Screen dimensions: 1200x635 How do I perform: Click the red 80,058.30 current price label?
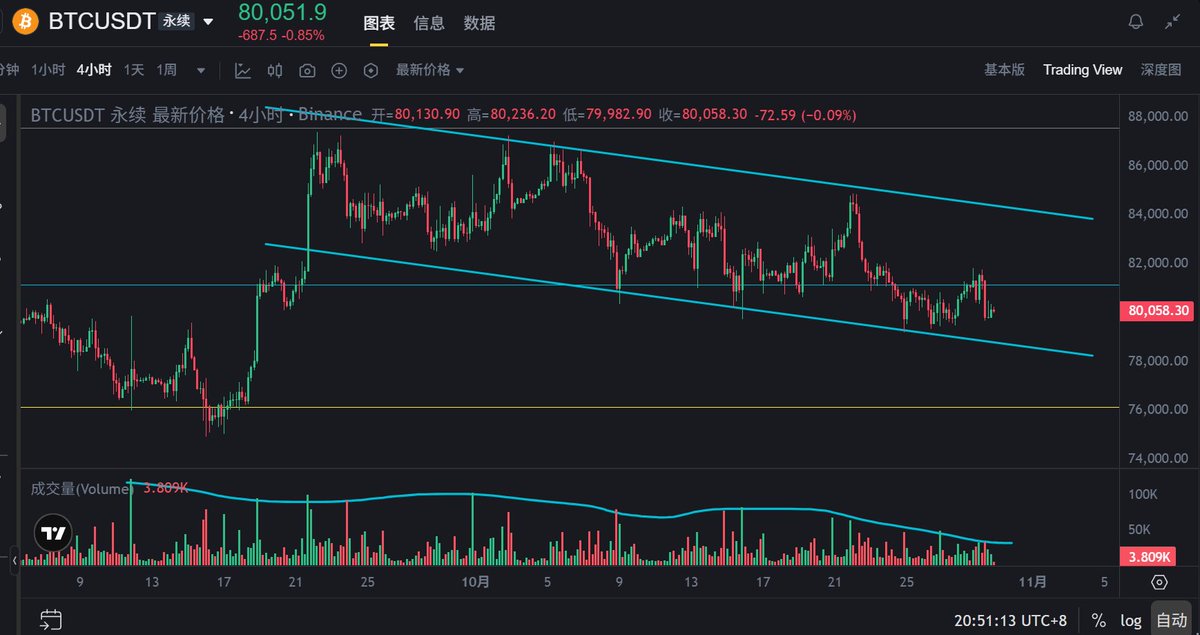click(x=1158, y=311)
